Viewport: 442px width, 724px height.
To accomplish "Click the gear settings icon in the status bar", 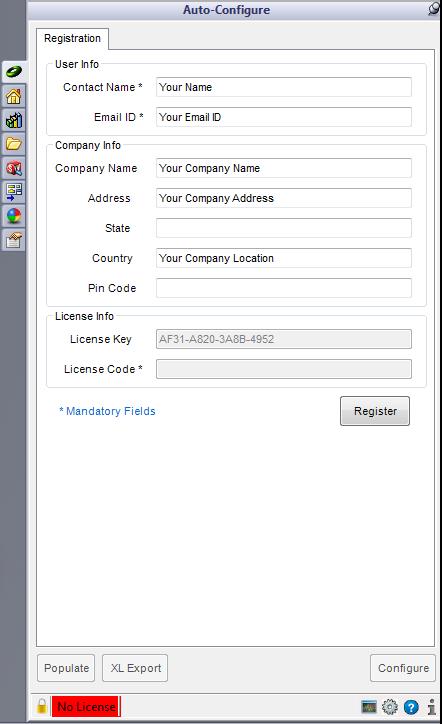I will click(x=390, y=706).
